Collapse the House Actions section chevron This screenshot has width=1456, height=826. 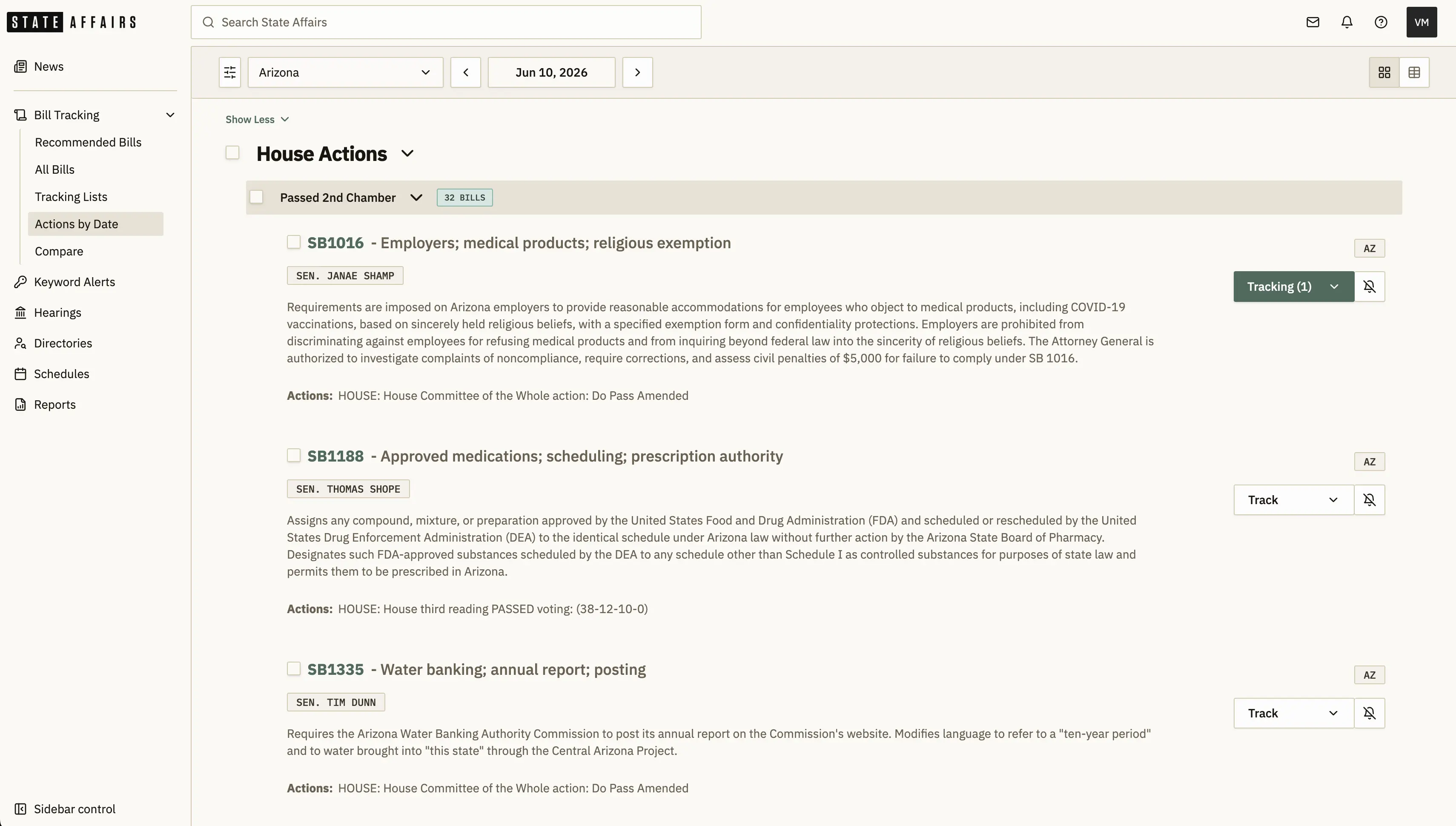(407, 154)
